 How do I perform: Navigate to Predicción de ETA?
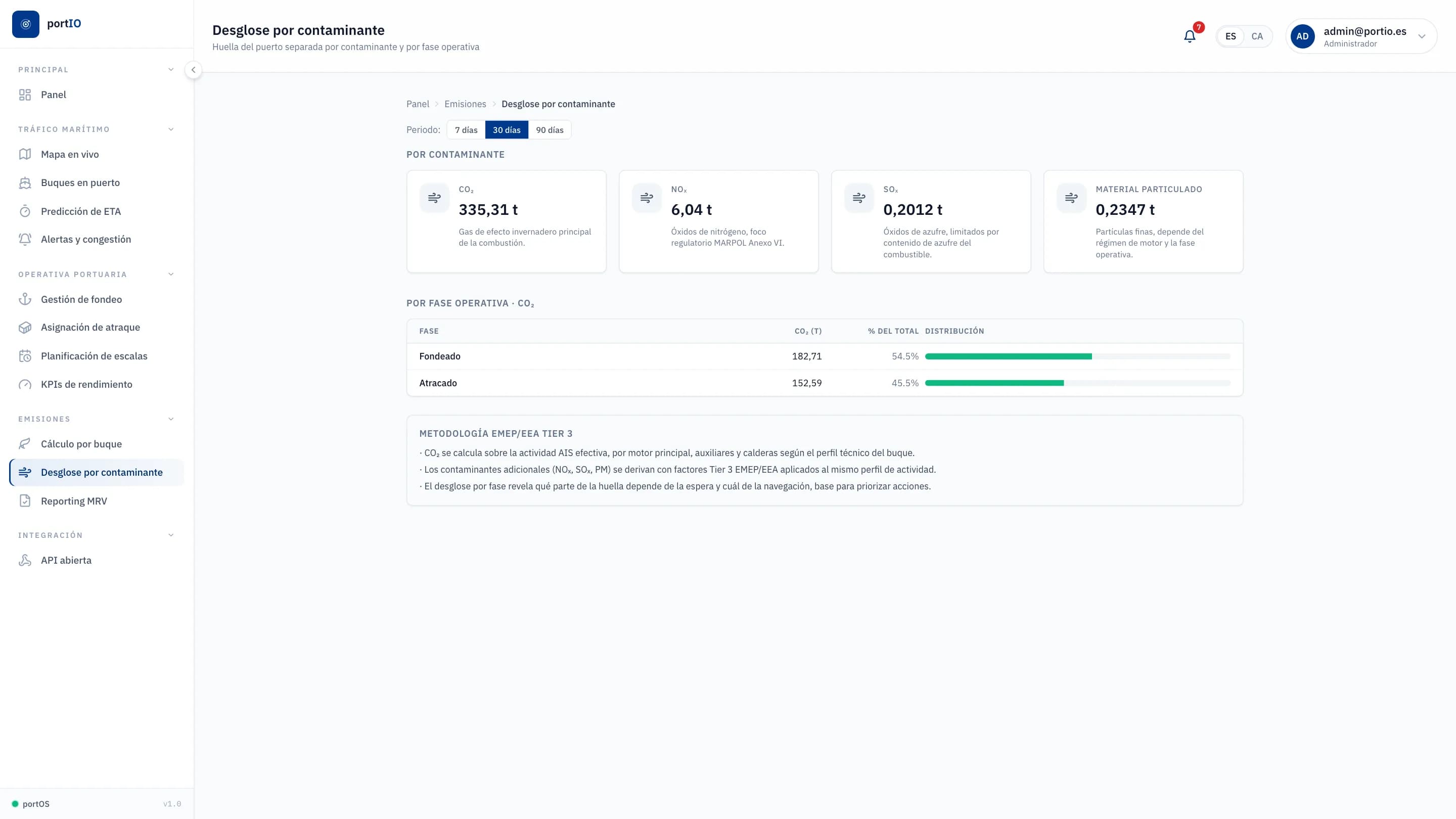point(97,211)
